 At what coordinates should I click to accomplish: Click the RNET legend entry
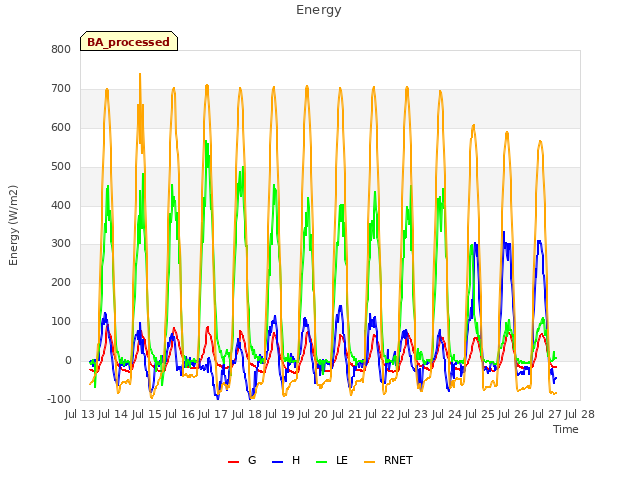pos(388,460)
